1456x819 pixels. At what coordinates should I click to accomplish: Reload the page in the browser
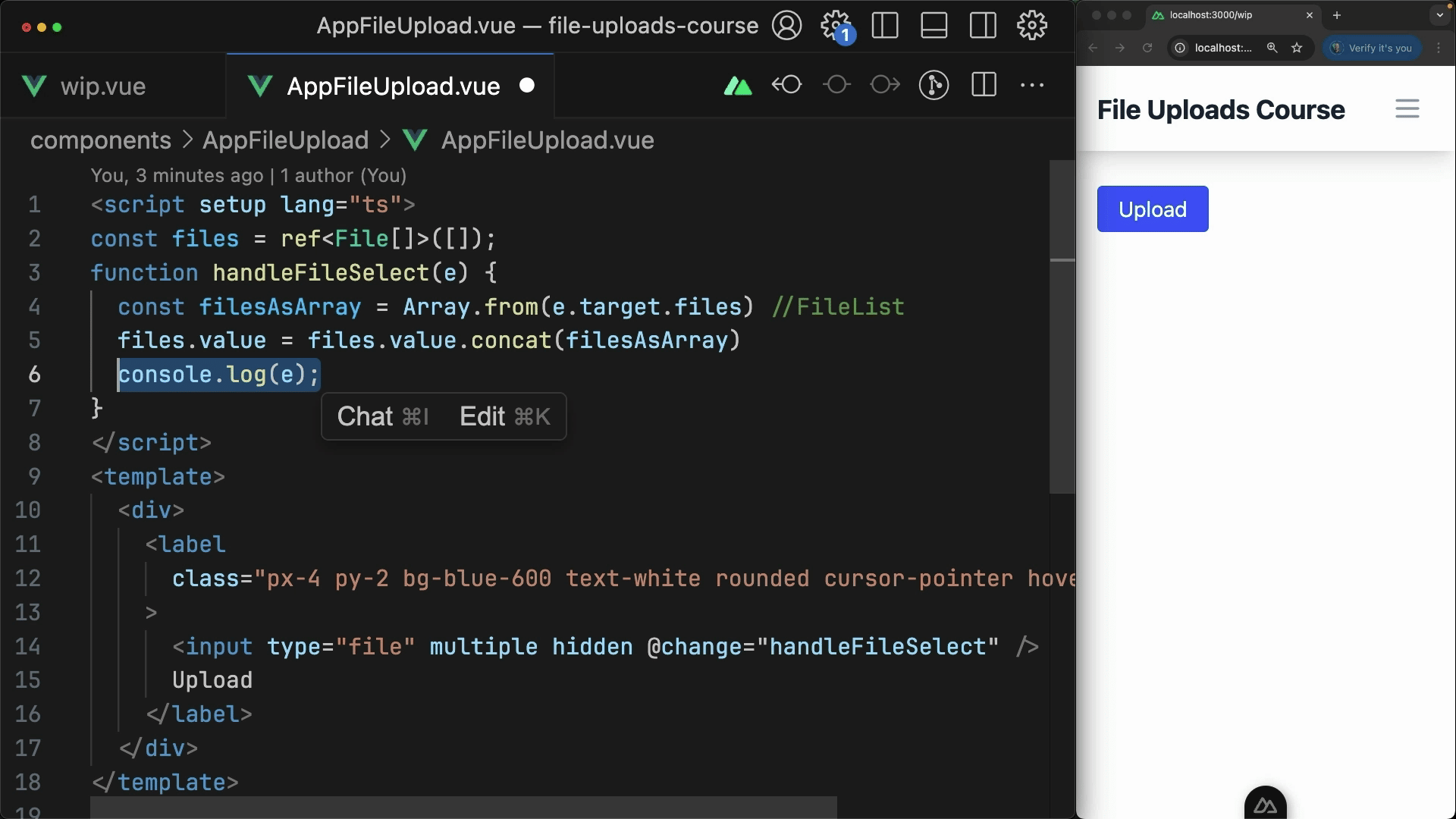[1147, 48]
